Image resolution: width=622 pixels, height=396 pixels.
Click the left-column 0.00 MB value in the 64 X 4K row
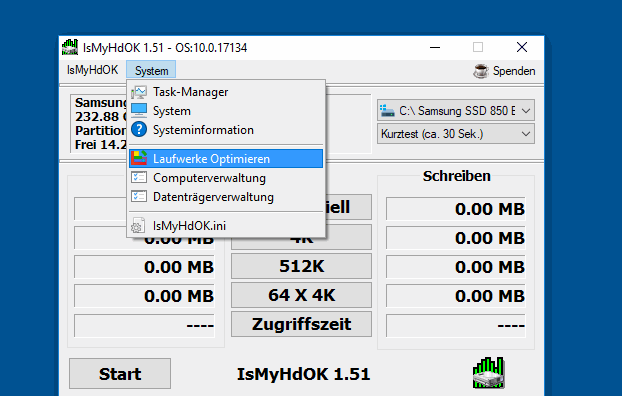click(x=144, y=296)
